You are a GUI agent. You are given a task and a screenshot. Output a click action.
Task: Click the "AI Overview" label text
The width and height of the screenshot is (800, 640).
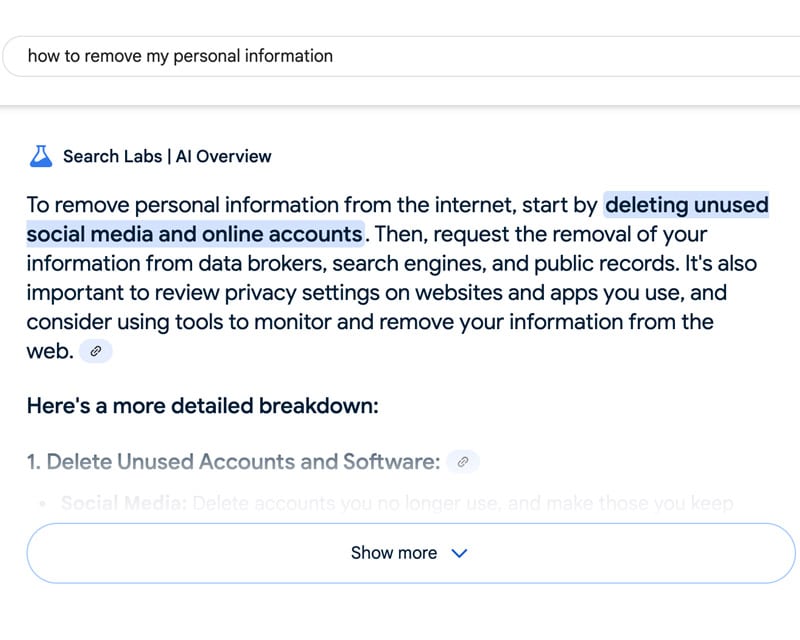[223, 156]
